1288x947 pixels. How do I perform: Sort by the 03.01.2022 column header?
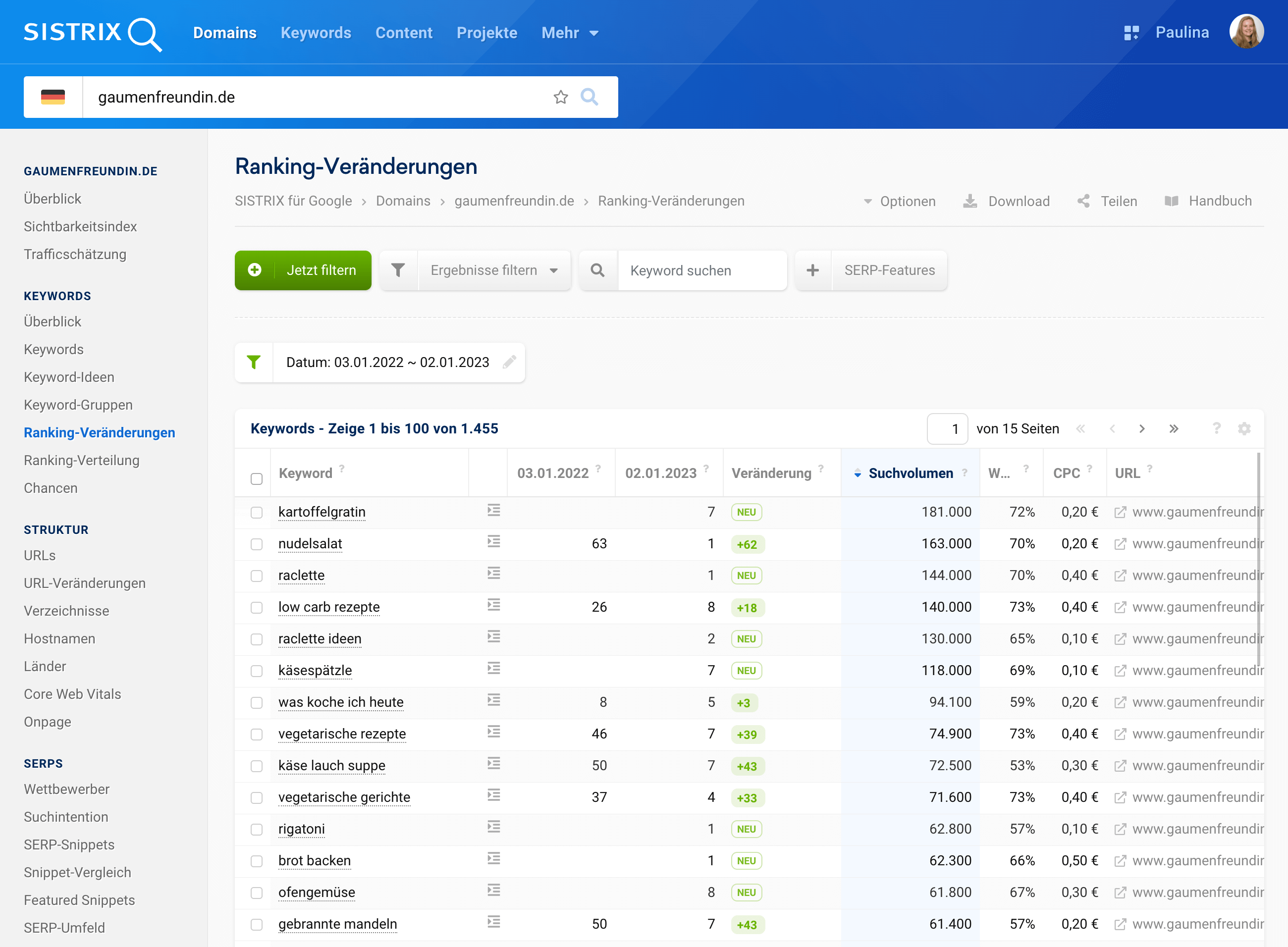pyautogui.click(x=552, y=473)
